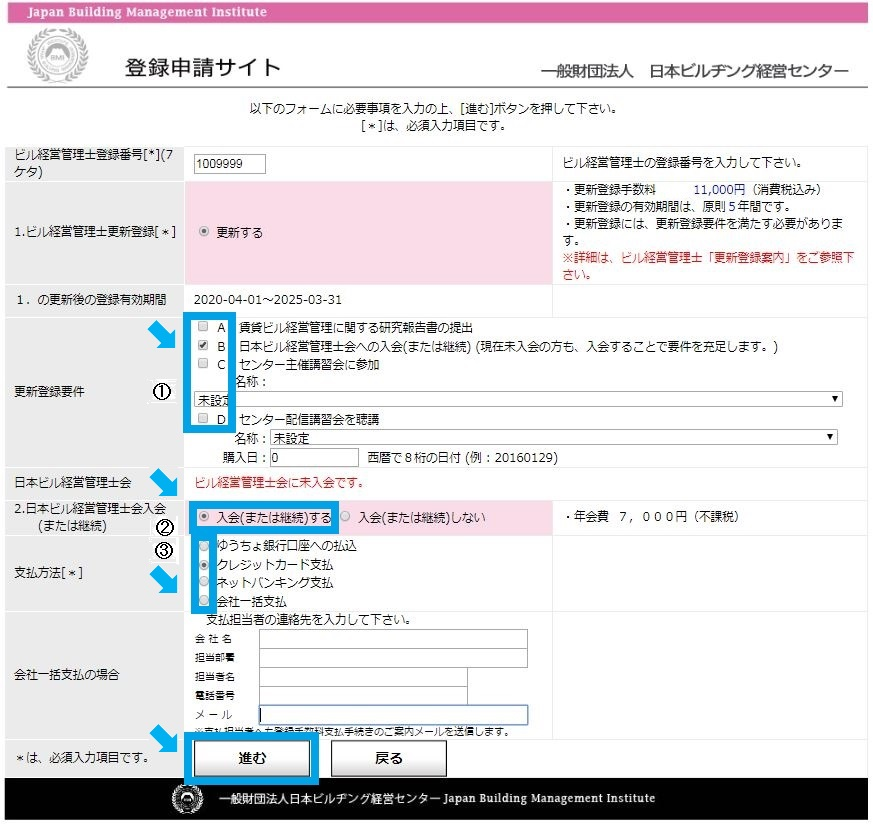Check requirement A research report checkbox
873x825 pixels.
coord(203,326)
